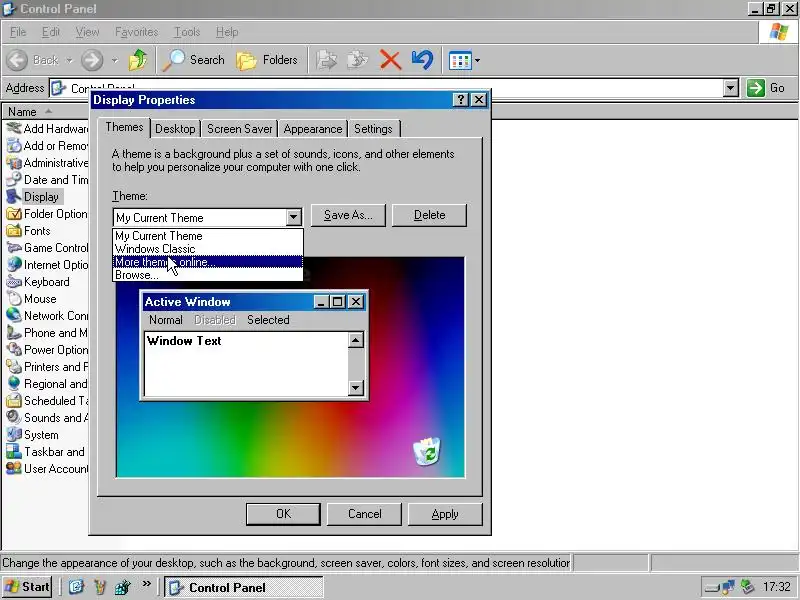Open the Tools menu
This screenshot has height=600, width=800.
[187, 32]
